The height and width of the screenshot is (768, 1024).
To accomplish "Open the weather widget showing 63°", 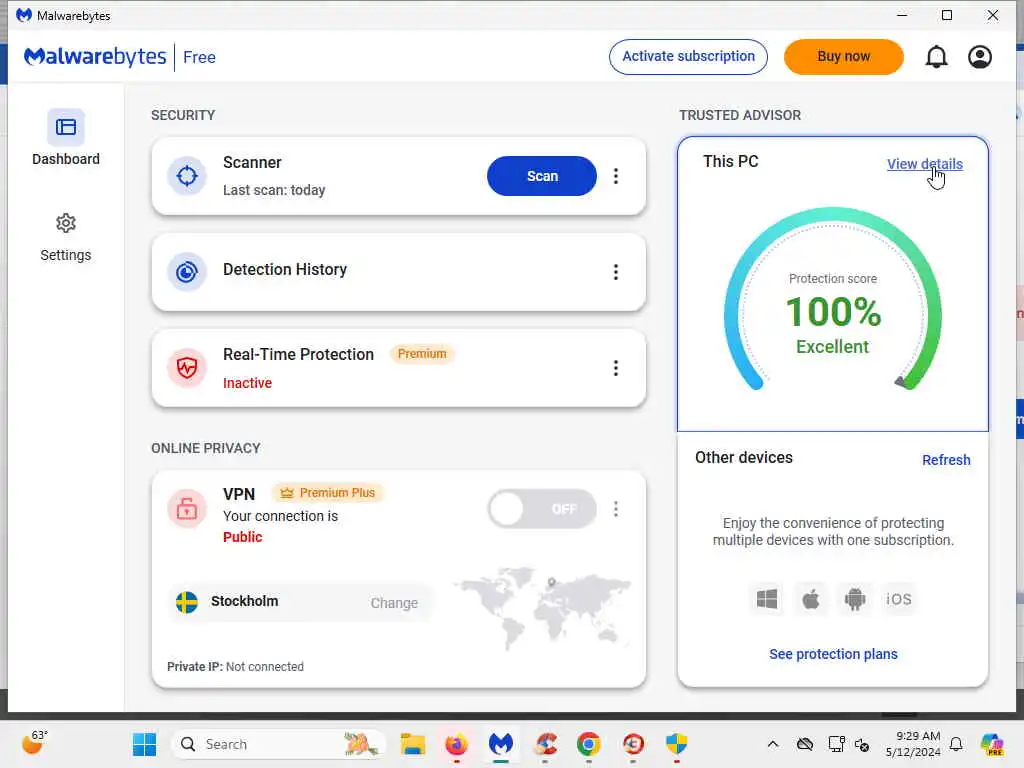I will (34, 743).
